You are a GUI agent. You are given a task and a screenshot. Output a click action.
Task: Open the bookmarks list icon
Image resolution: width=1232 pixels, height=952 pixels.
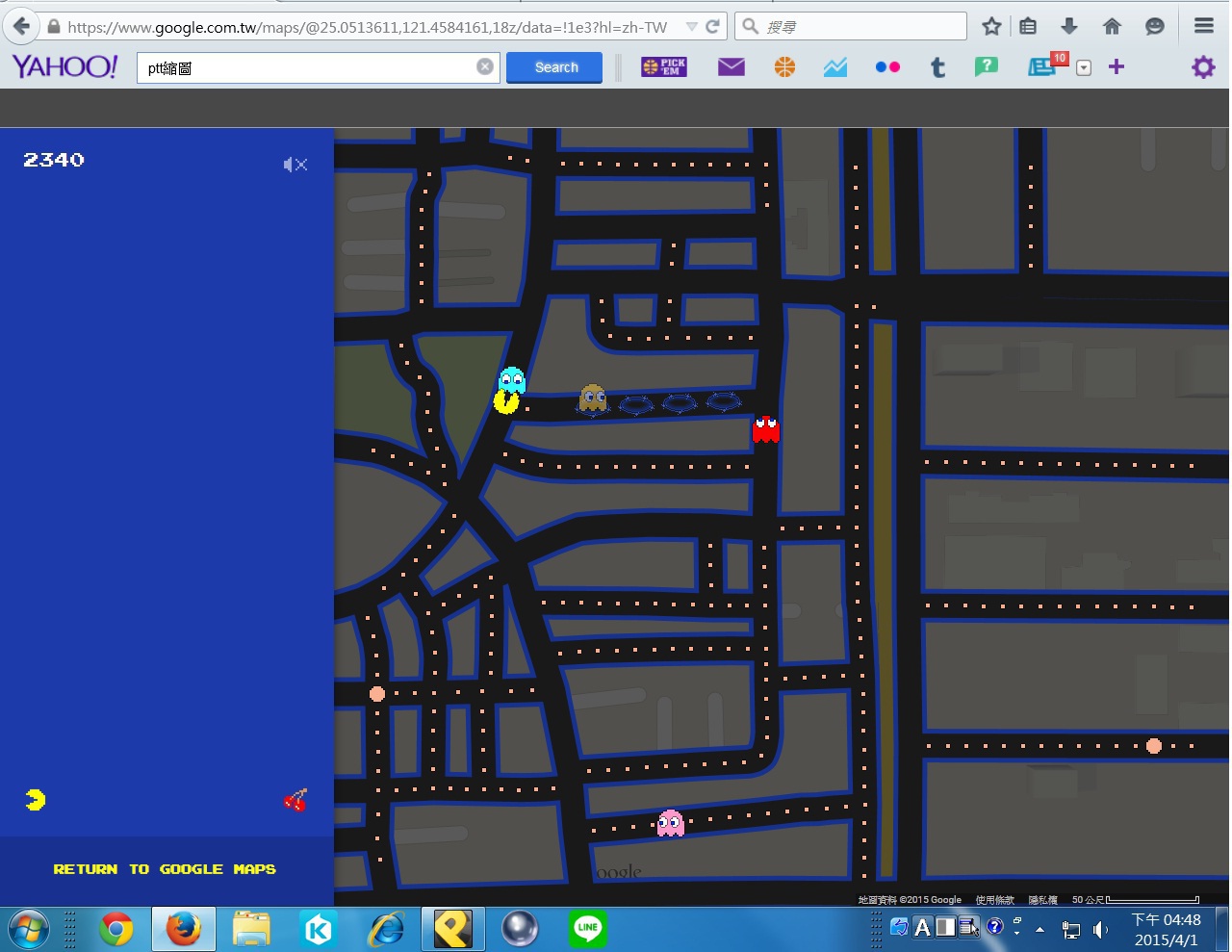pos(1028,27)
